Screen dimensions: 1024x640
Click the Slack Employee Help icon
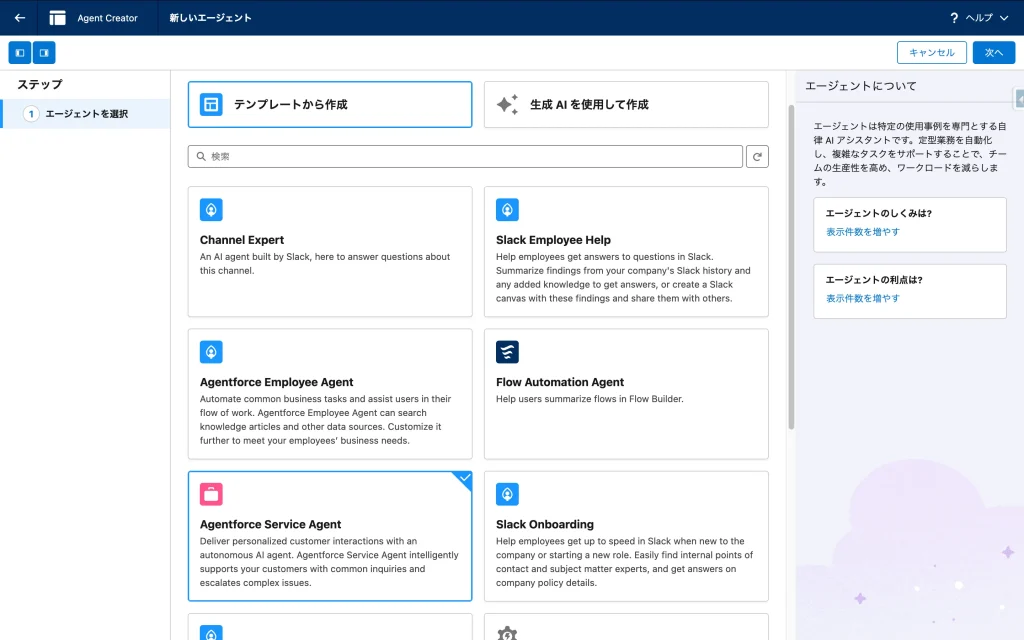(x=507, y=210)
